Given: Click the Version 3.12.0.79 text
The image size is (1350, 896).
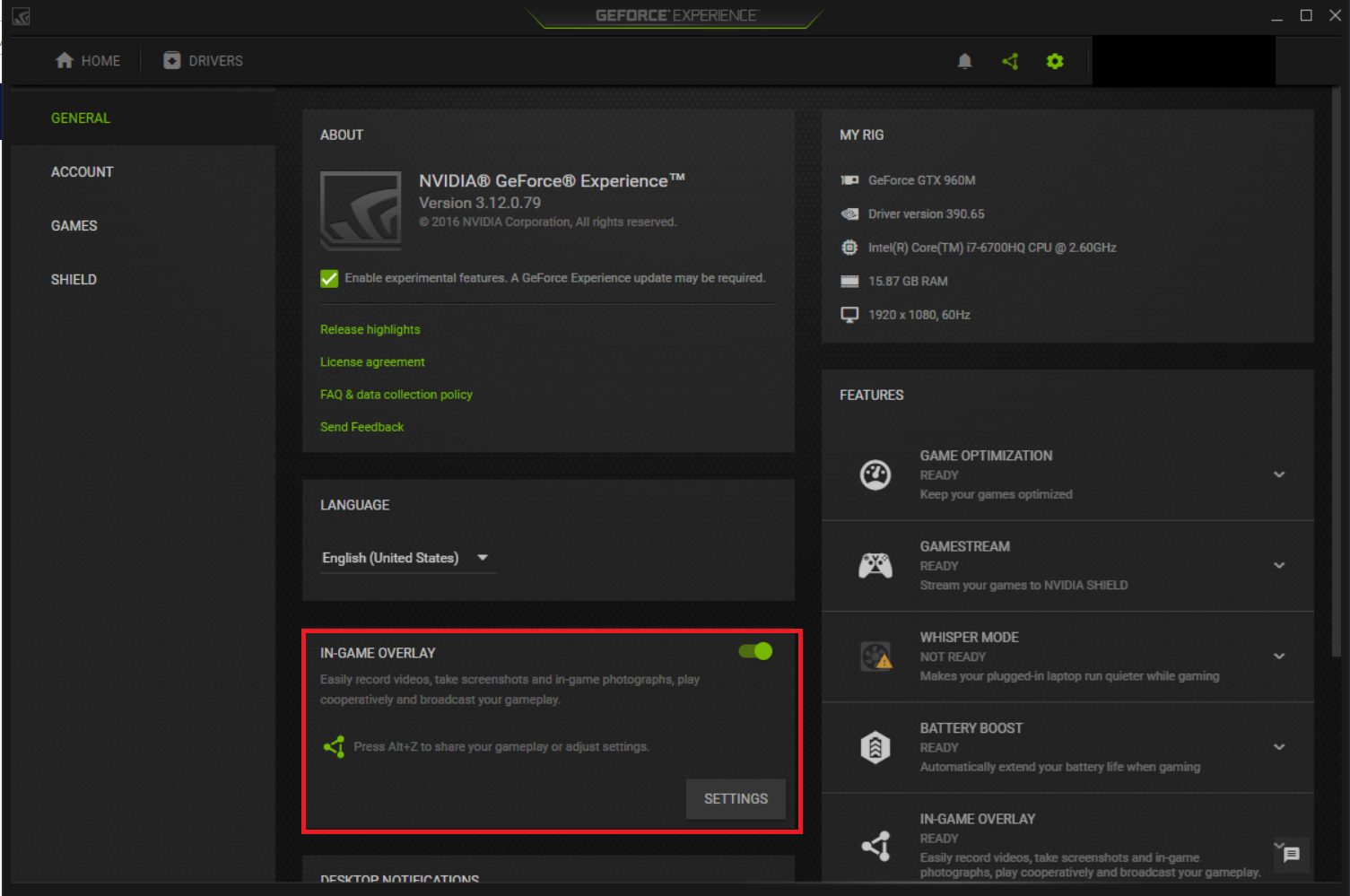Looking at the screenshot, I should pyautogui.click(x=480, y=203).
